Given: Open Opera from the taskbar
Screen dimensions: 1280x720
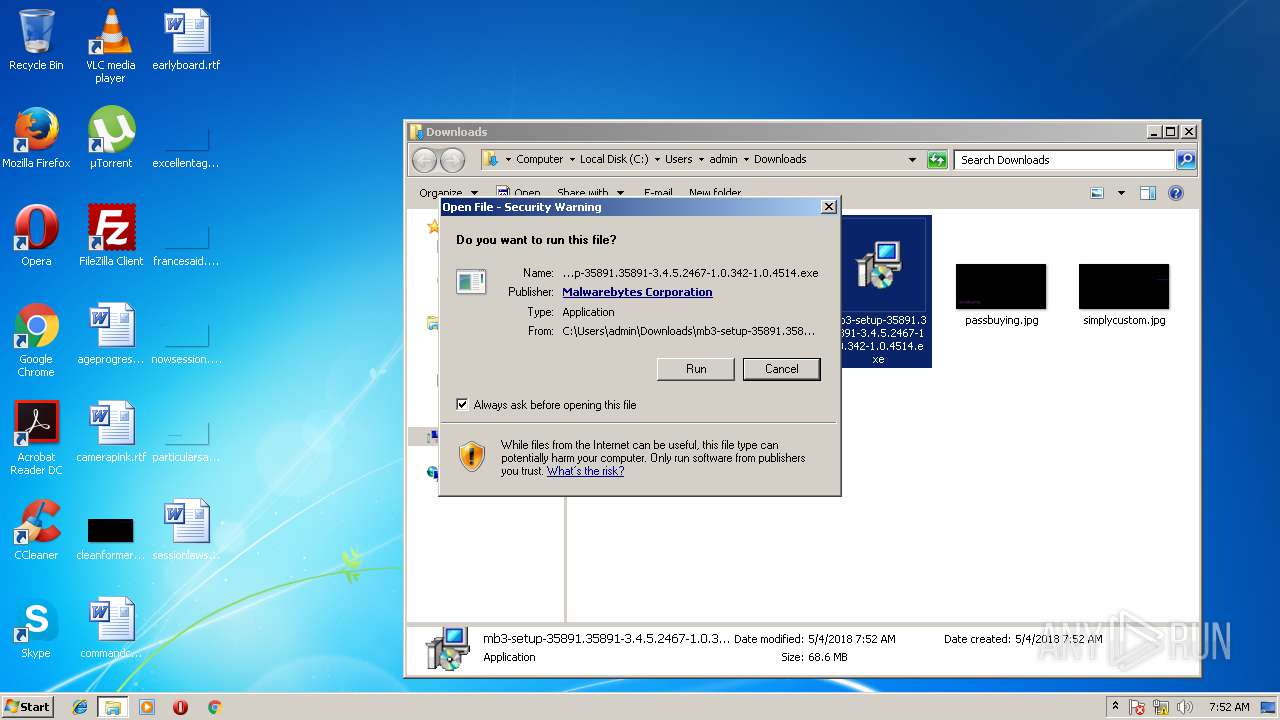Looking at the screenshot, I should [180, 707].
